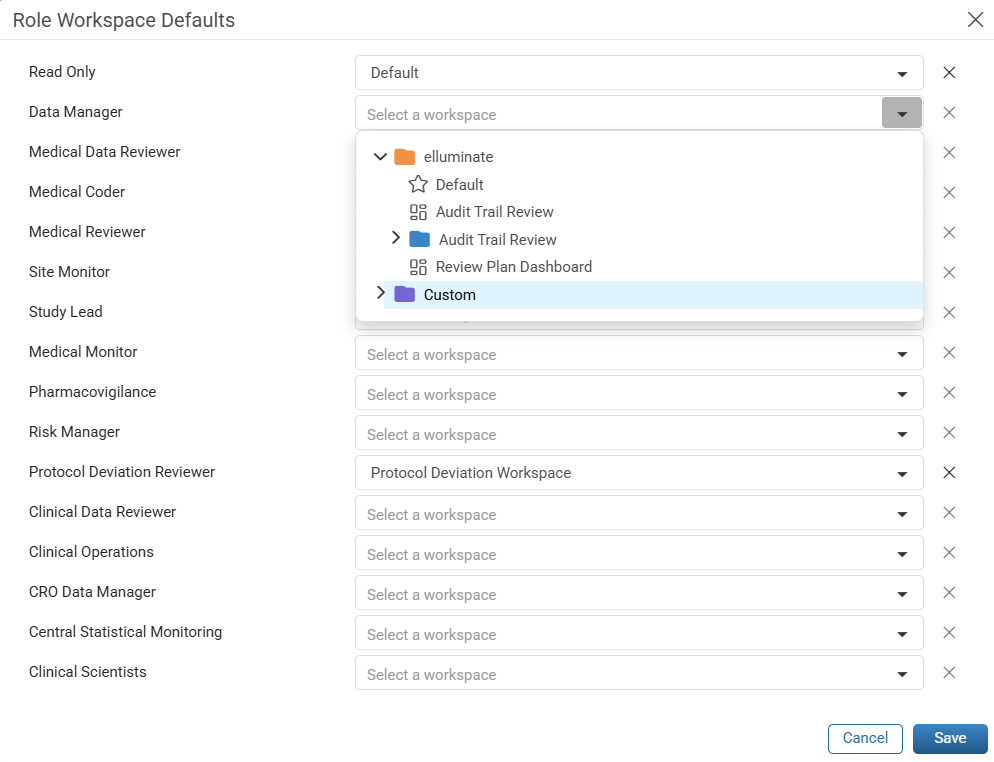The image size is (994, 762).
Task: Clear the Clinical Data Reviewer row
Action: coord(948,512)
